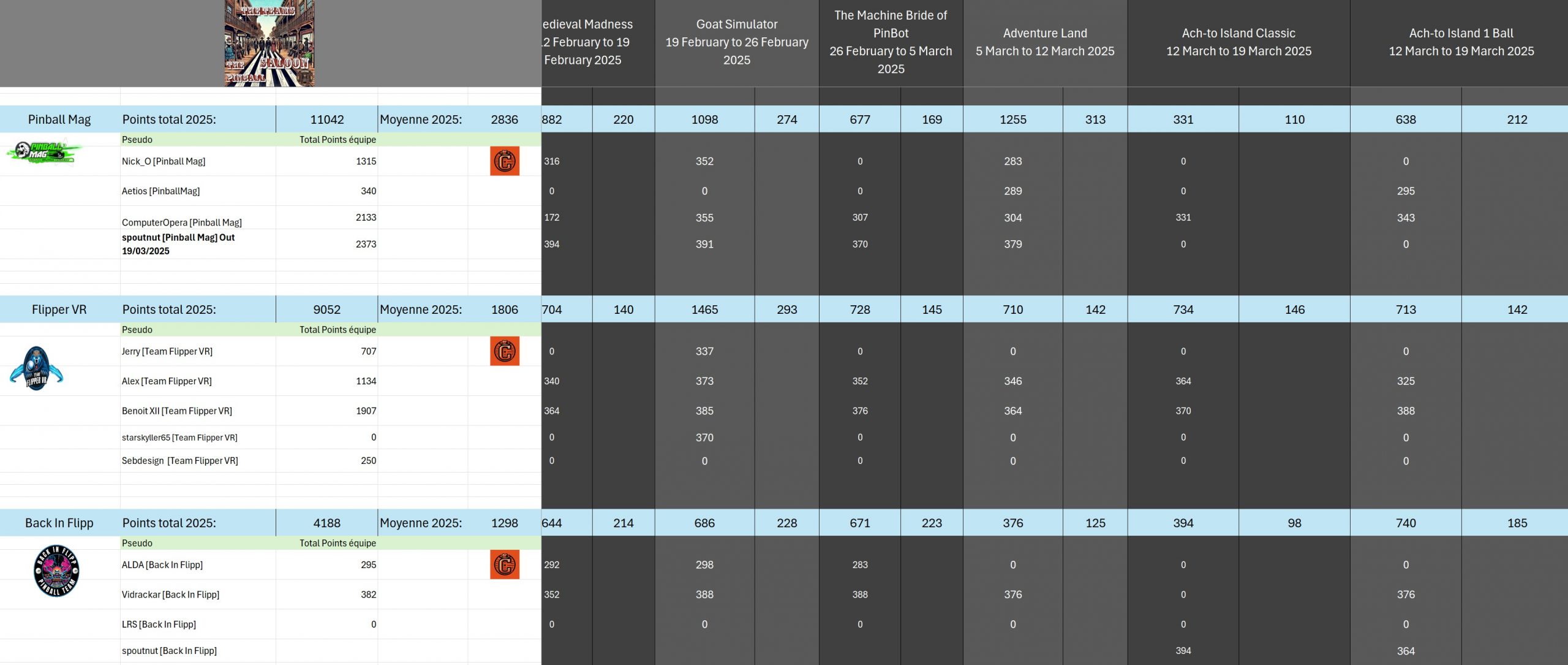Click Back In Flipp points total 4188
The image size is (1568, 665).
click(x=326, y=523)
